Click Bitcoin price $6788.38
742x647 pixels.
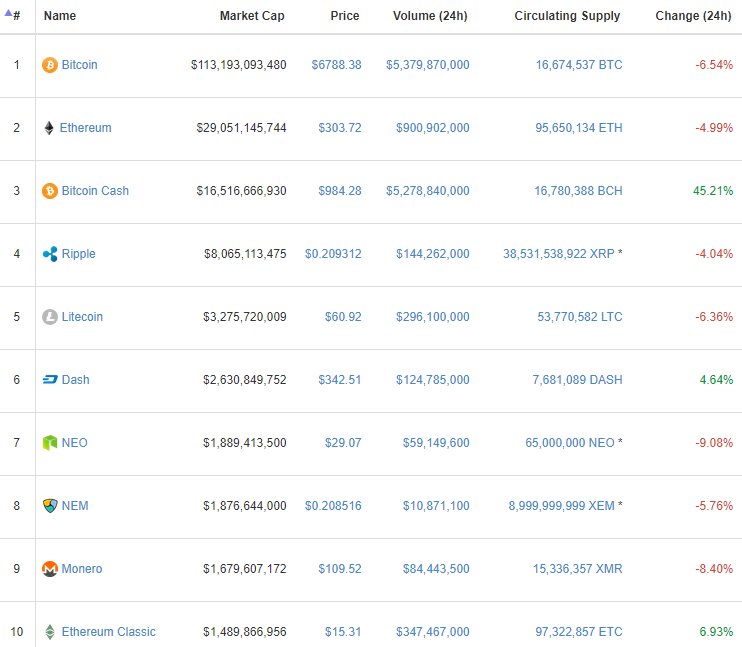click(336, 65)
